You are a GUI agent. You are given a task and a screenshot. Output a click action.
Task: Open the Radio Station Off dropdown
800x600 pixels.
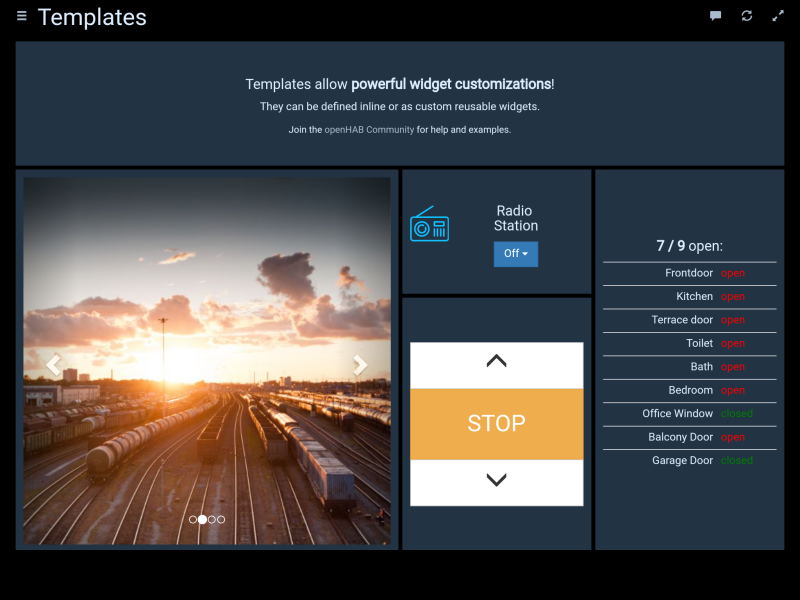pos(516,254)
